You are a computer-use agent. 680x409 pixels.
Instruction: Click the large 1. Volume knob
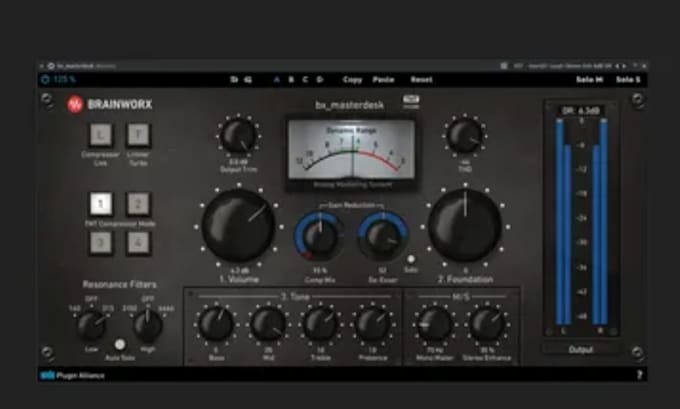[x=238, y=226]
